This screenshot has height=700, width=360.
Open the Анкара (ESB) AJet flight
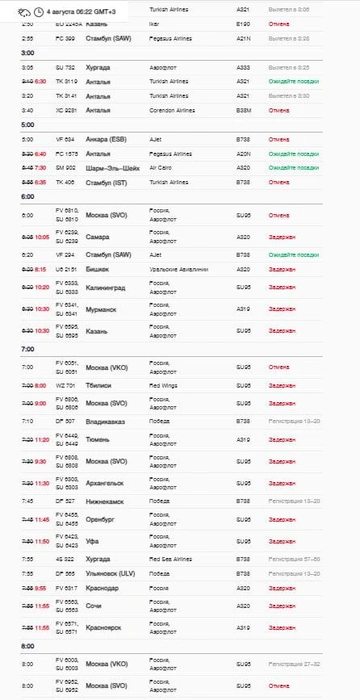coord(172,140)
